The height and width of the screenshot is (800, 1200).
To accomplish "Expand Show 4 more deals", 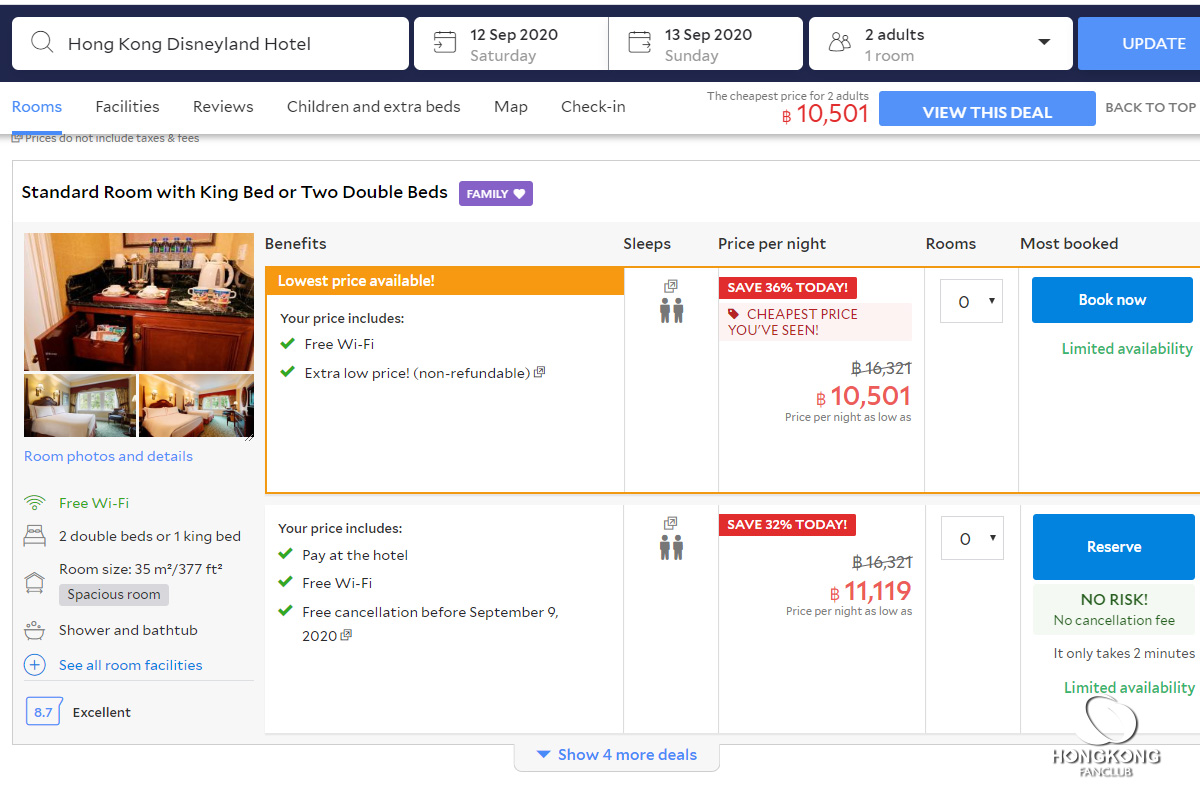I will click(x=617, y=755).
